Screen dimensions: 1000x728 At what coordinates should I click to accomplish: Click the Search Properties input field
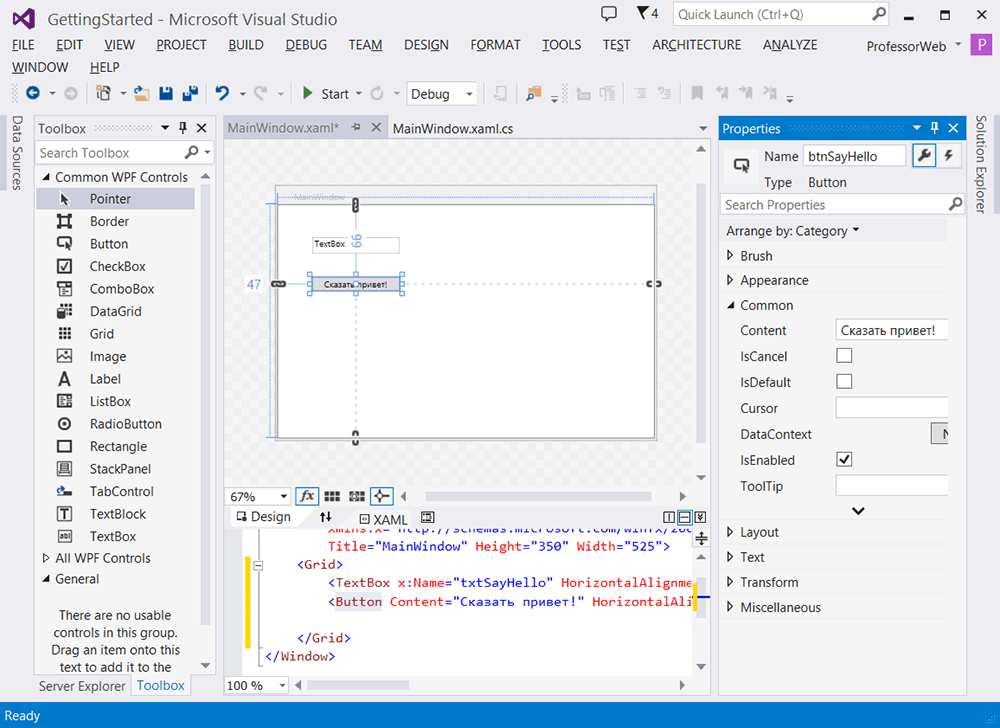(x=834, y=205)
